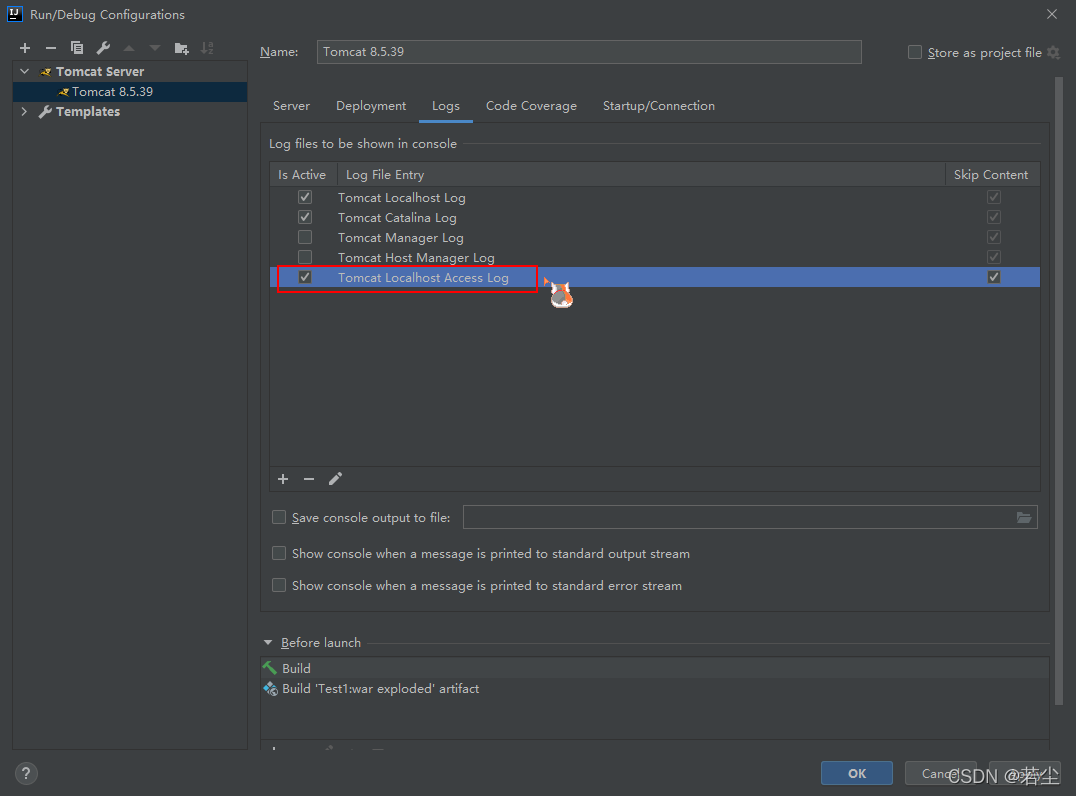Expand the Templates tree node

pos(25,111)
